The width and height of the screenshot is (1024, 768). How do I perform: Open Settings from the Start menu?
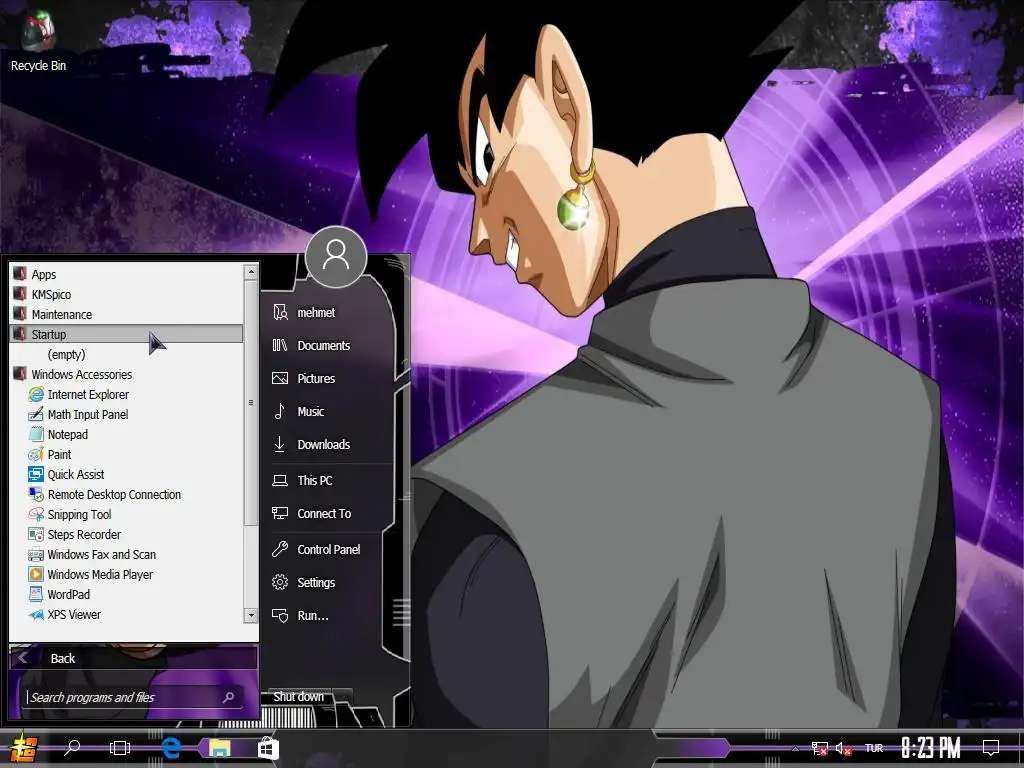(x=330, y=583)
